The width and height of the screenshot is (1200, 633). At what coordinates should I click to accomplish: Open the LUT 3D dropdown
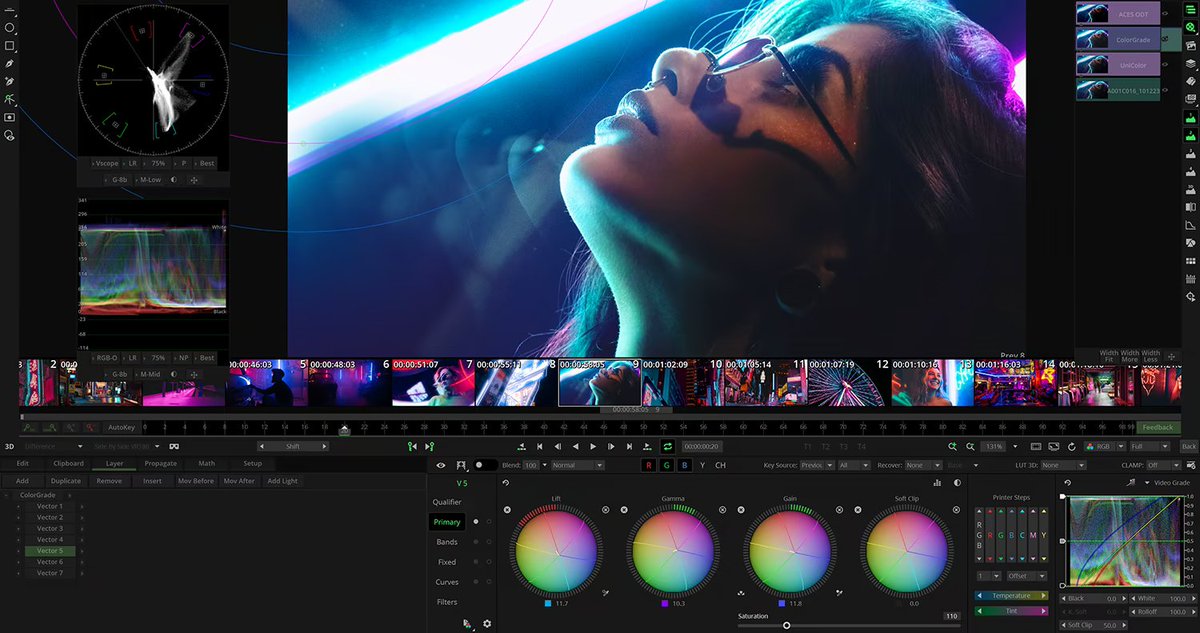[1063, 465]
